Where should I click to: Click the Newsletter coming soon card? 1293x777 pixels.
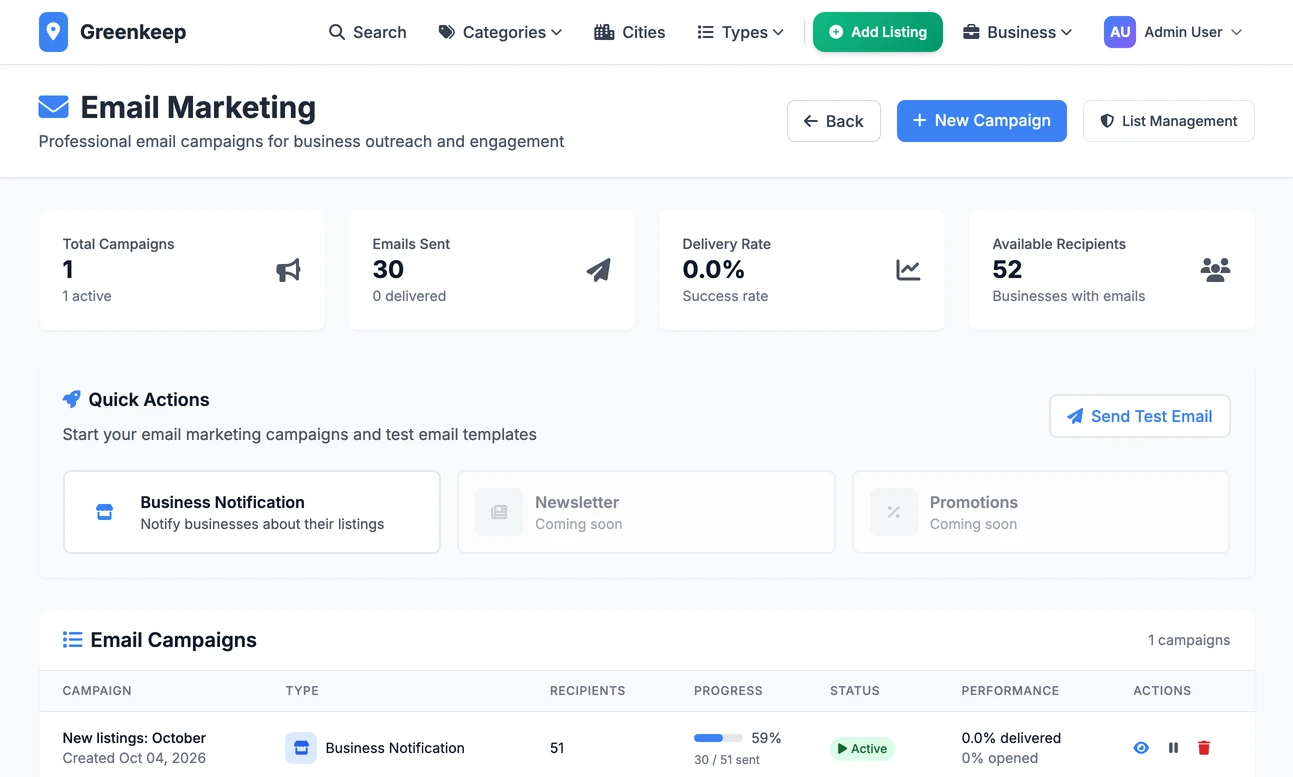pos(646,512)
